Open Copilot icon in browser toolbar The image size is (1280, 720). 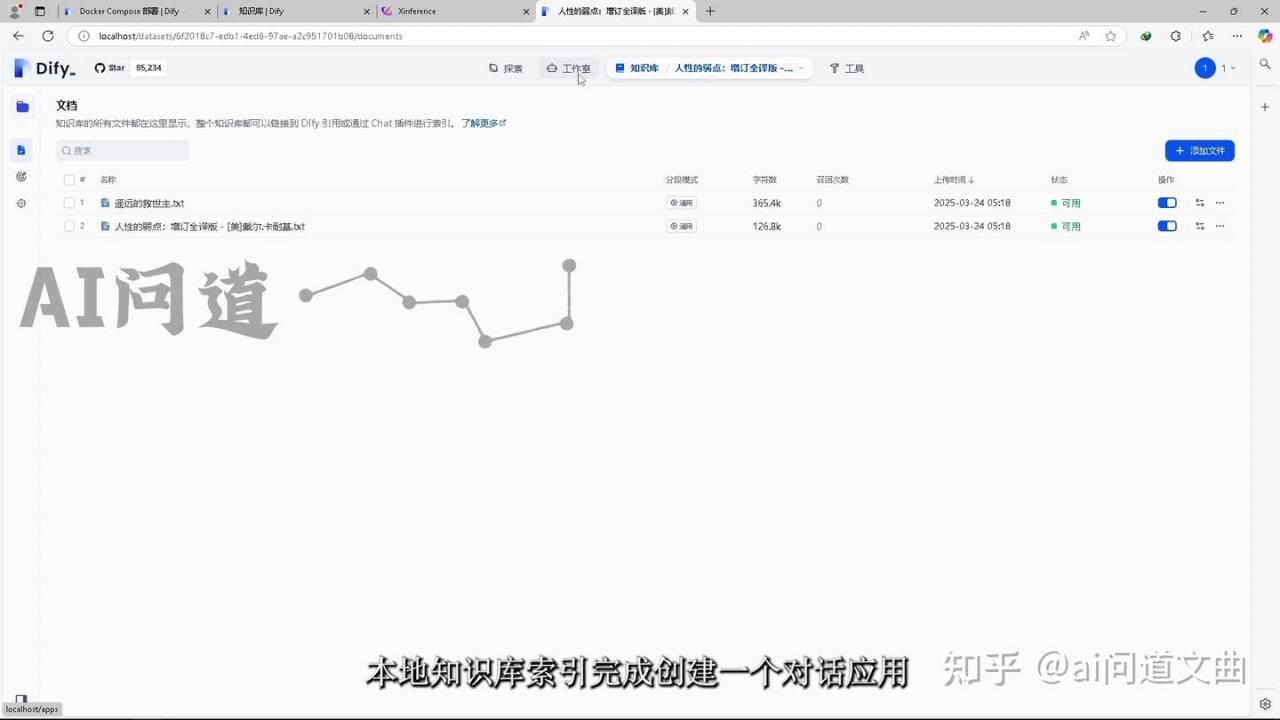(x=1265, y=36)
